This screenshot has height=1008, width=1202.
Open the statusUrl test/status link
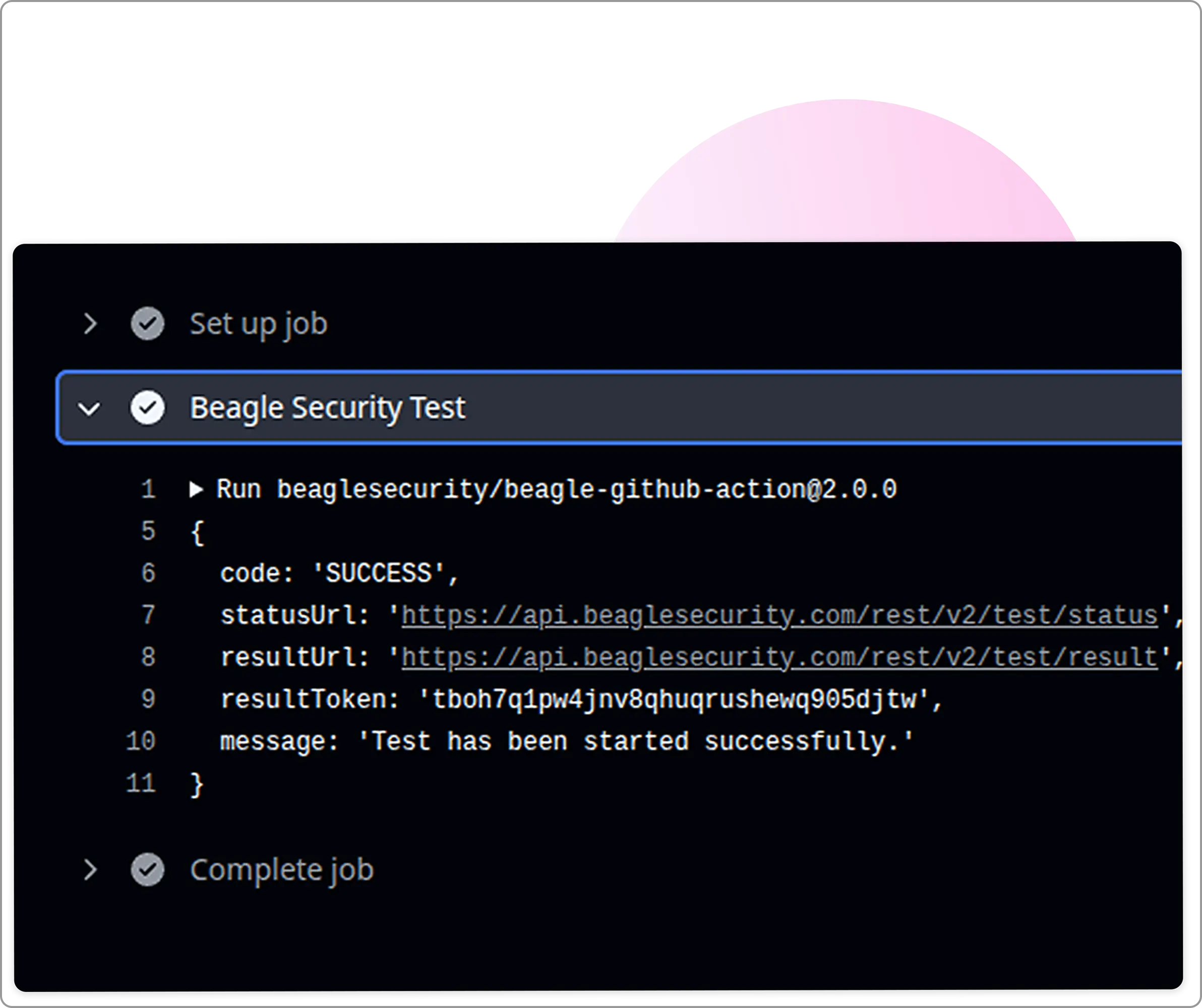click(779, 616)
